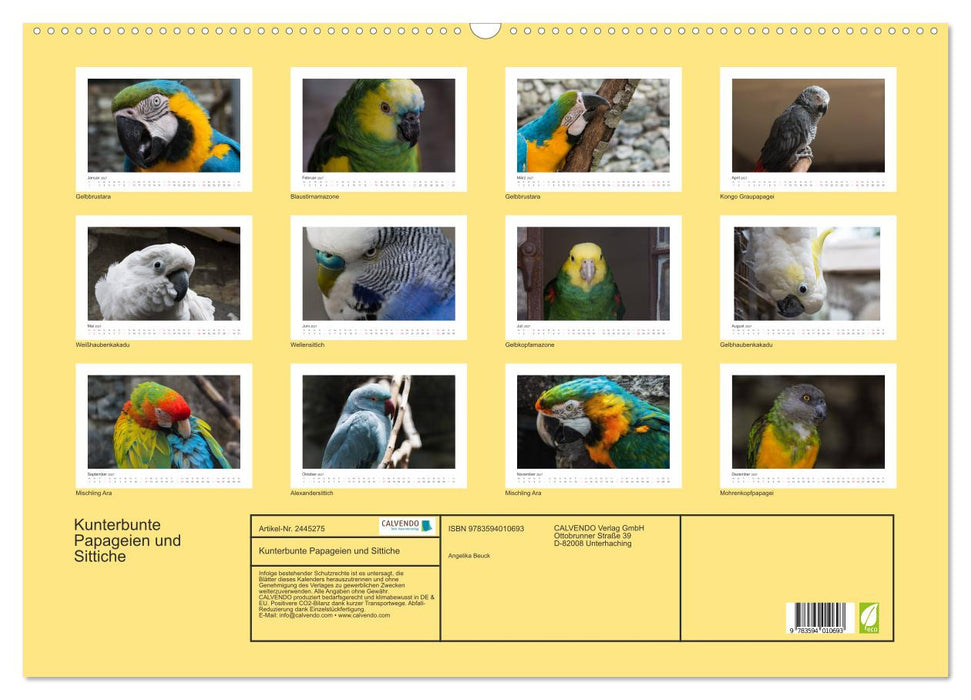Click the green eco leaf icon
This screenshot has width=971, height=700.
point(869,618)
